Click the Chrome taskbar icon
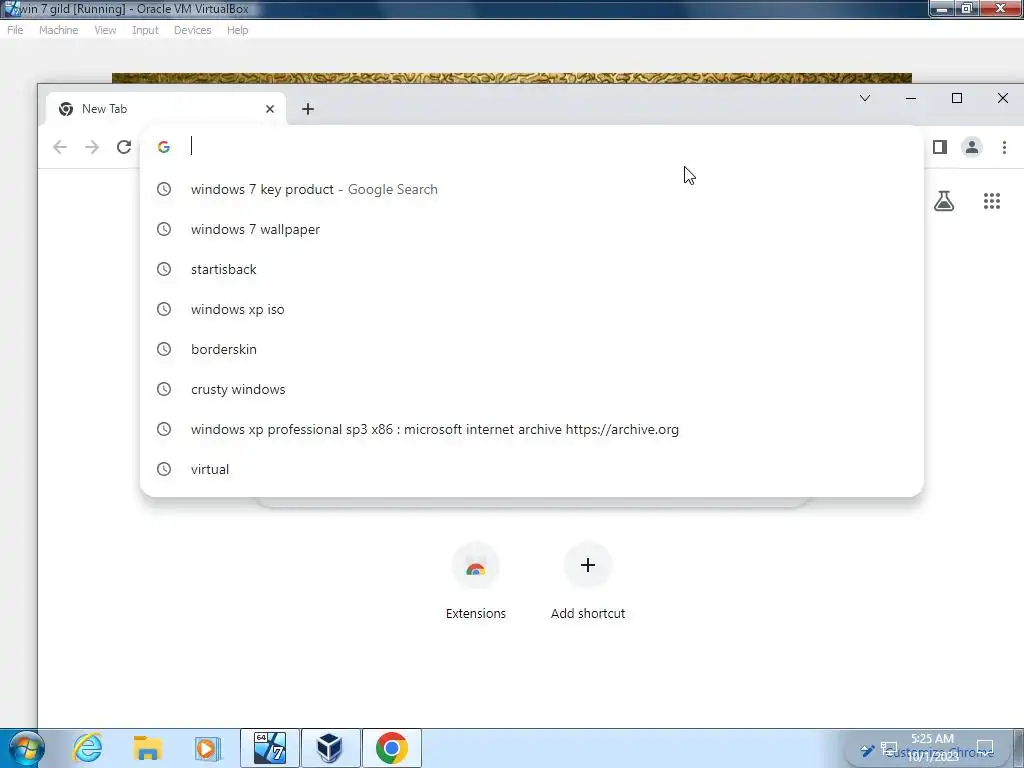The image size is (1024, 768). coord(392,748)
